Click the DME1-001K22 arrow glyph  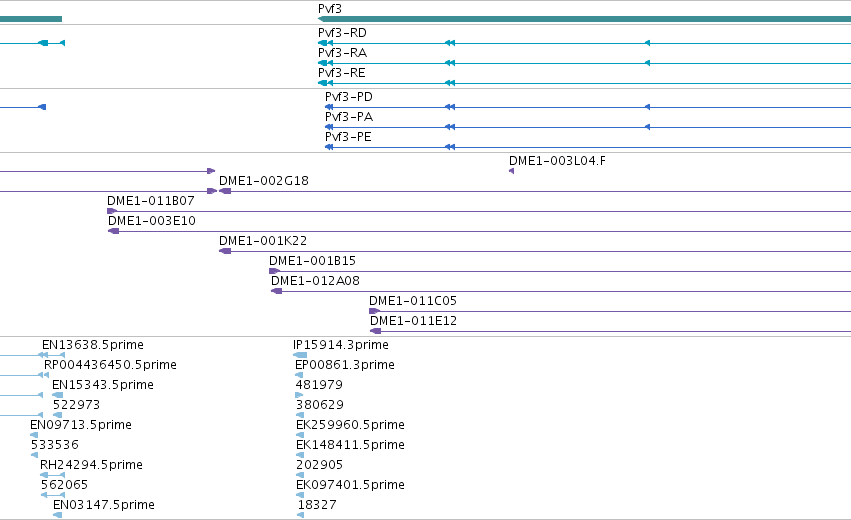click(x=225, y=251)
